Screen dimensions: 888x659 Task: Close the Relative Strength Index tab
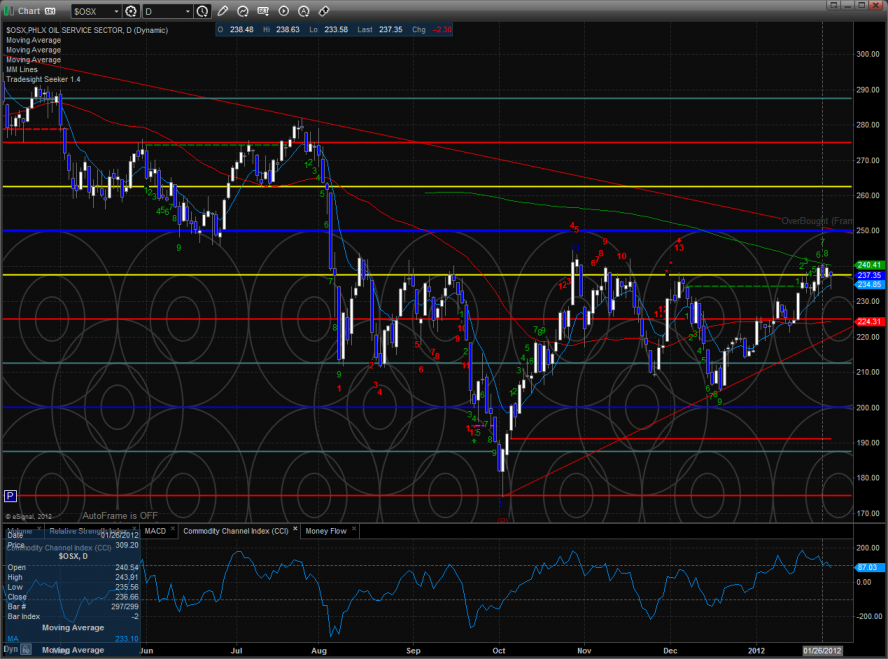134,529
